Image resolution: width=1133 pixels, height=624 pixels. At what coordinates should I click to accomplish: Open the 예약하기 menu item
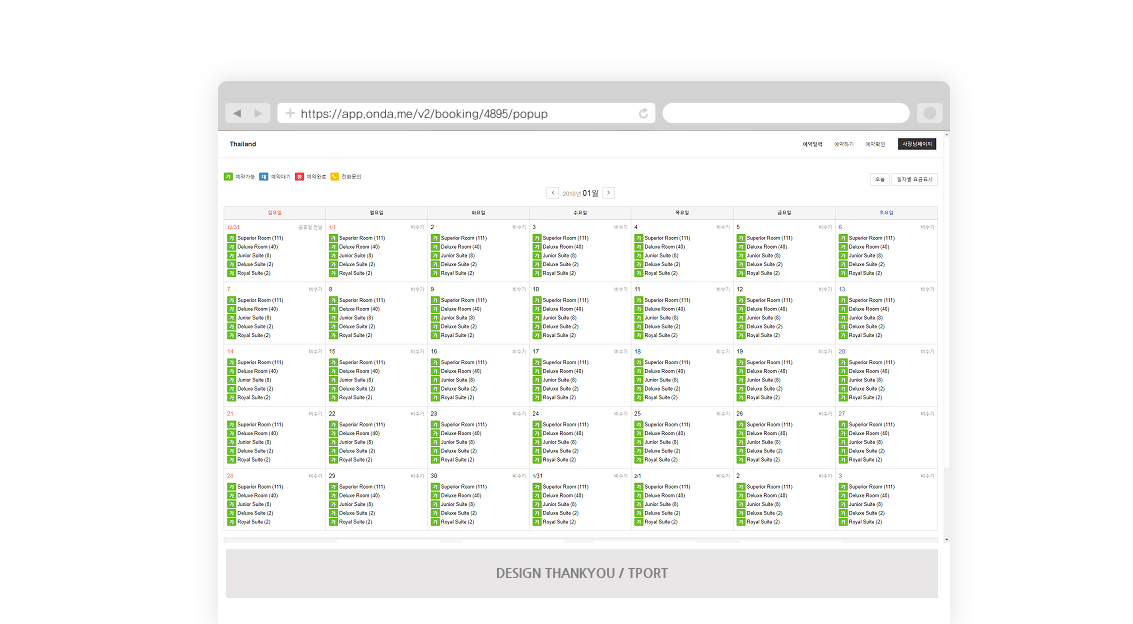coord(843,144)
